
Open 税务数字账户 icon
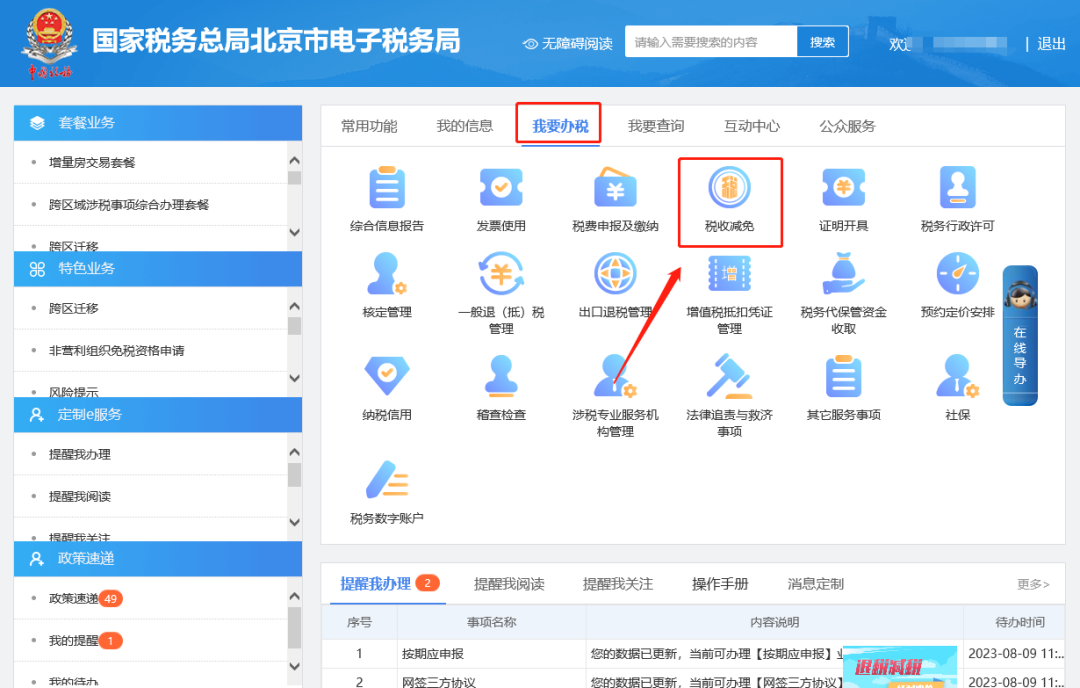coord(386,479)
